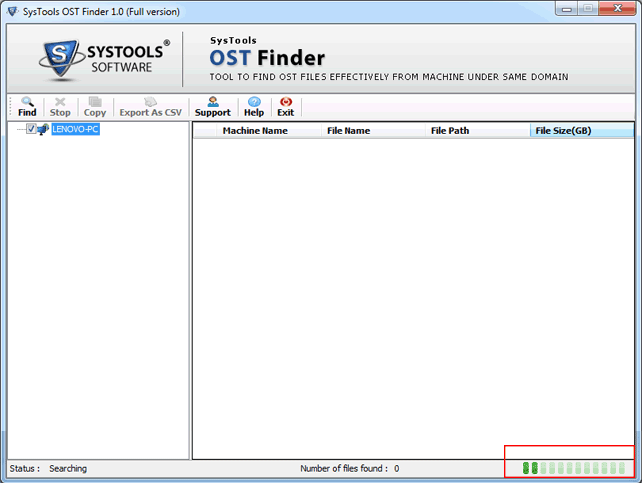Open the window system menu icon
642x483 pixels.
point(13,11)
